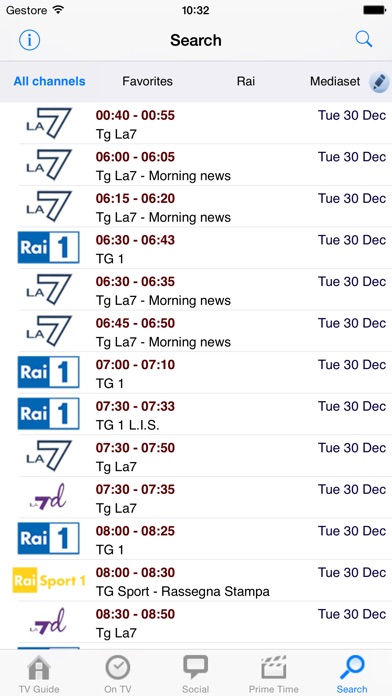This screenshot has width=392, height=696.
Task: Tap the pencil edit channels icon
Action: click(379, 82)
